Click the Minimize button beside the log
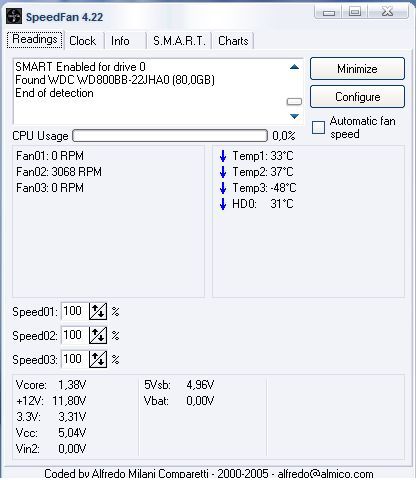This screenshot has height=480, width=417. tap(357, 69)
